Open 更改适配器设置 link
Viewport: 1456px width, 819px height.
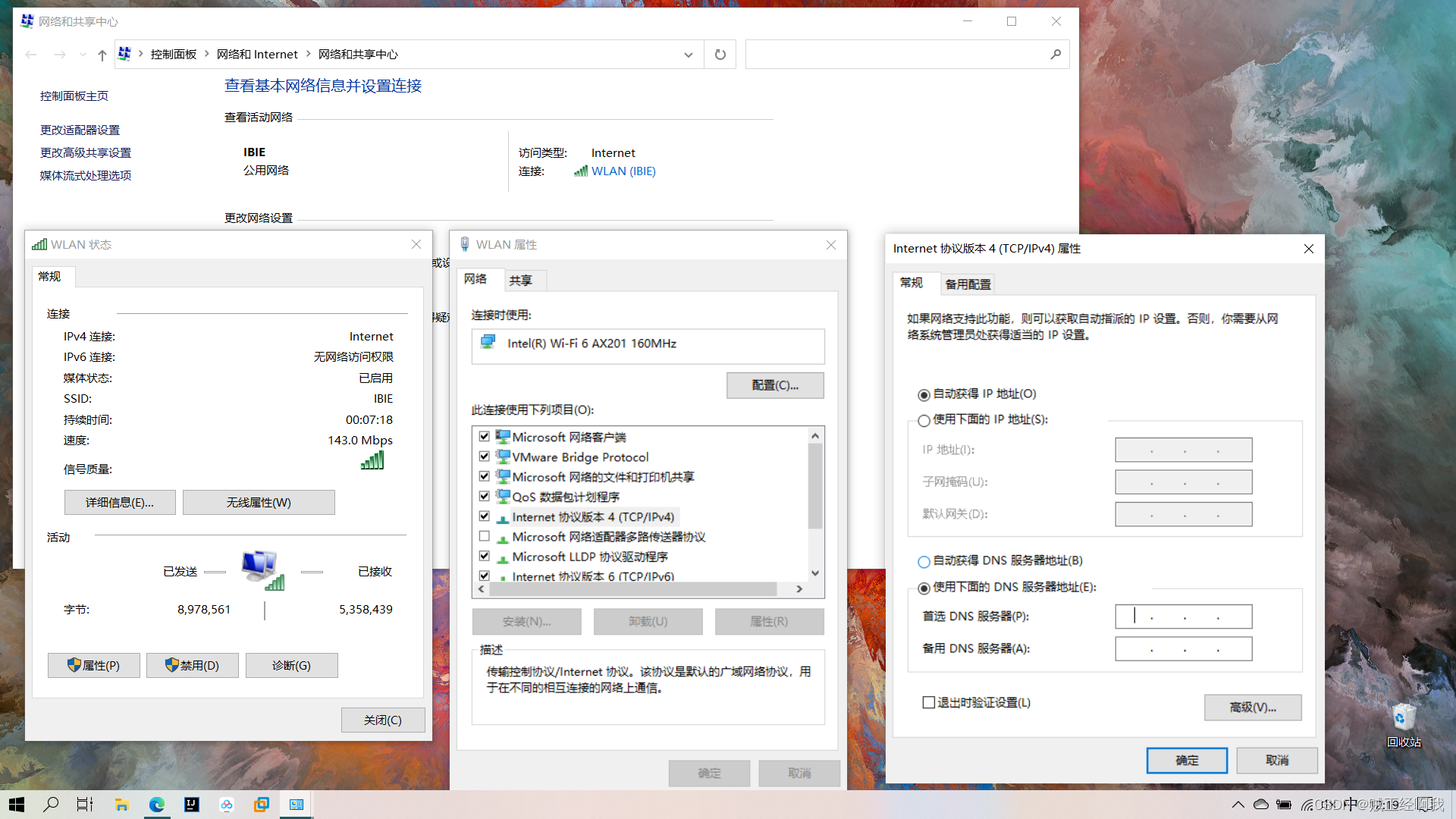tap(80, 130)
